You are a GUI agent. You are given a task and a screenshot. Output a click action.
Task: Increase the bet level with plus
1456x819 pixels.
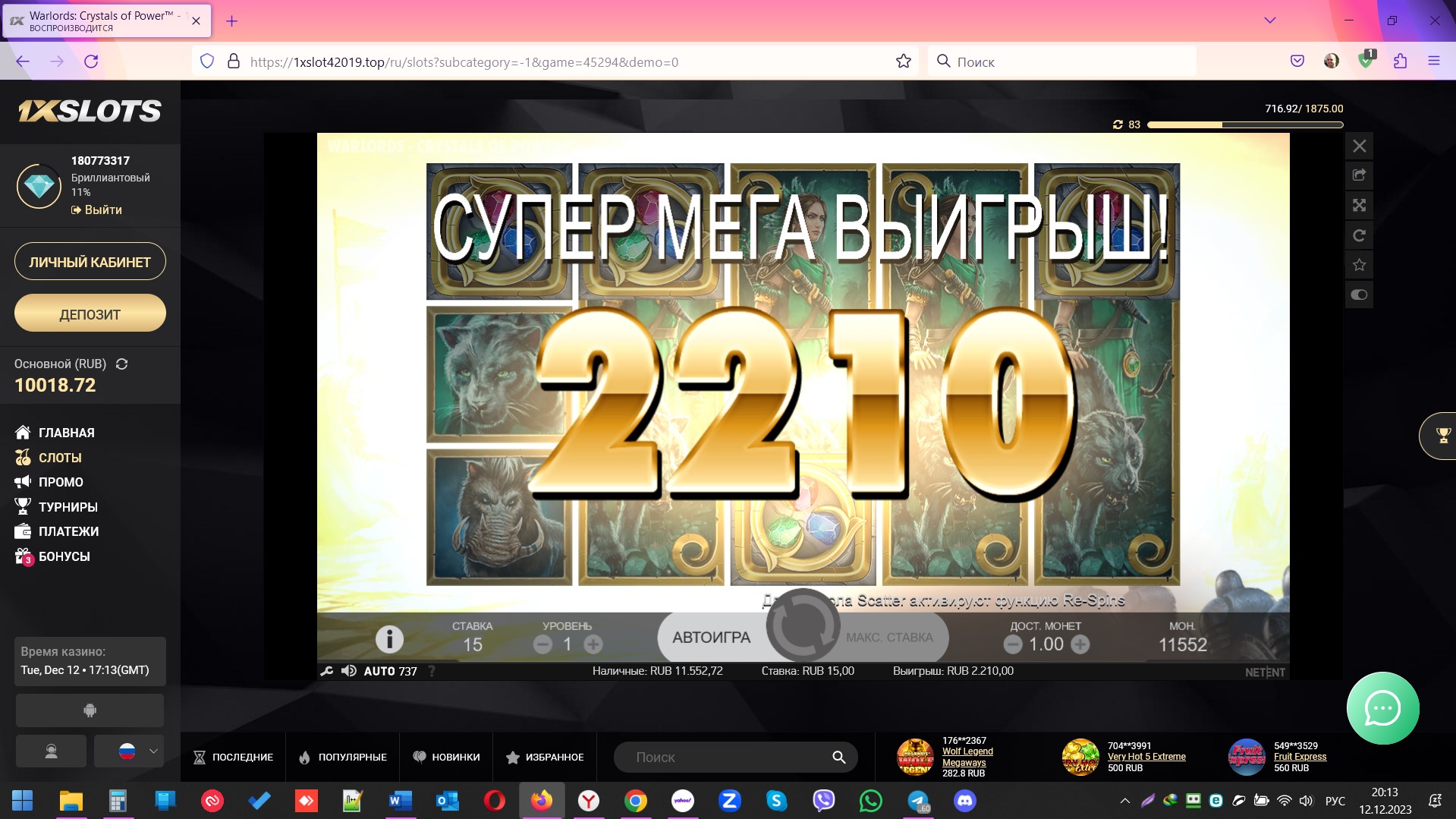(593, 644)
